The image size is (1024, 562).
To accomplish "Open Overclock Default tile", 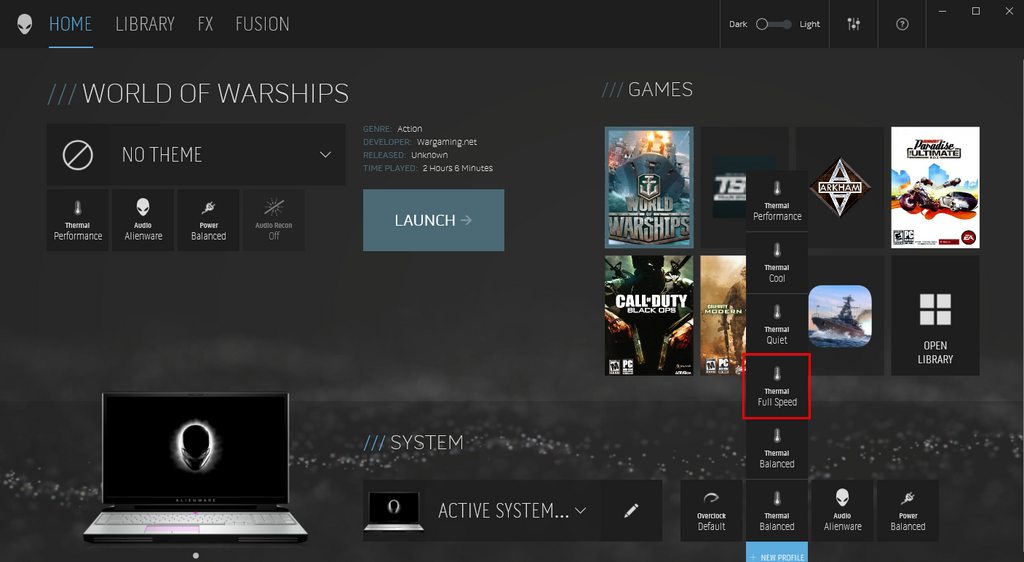I will [x=711, y=510].
